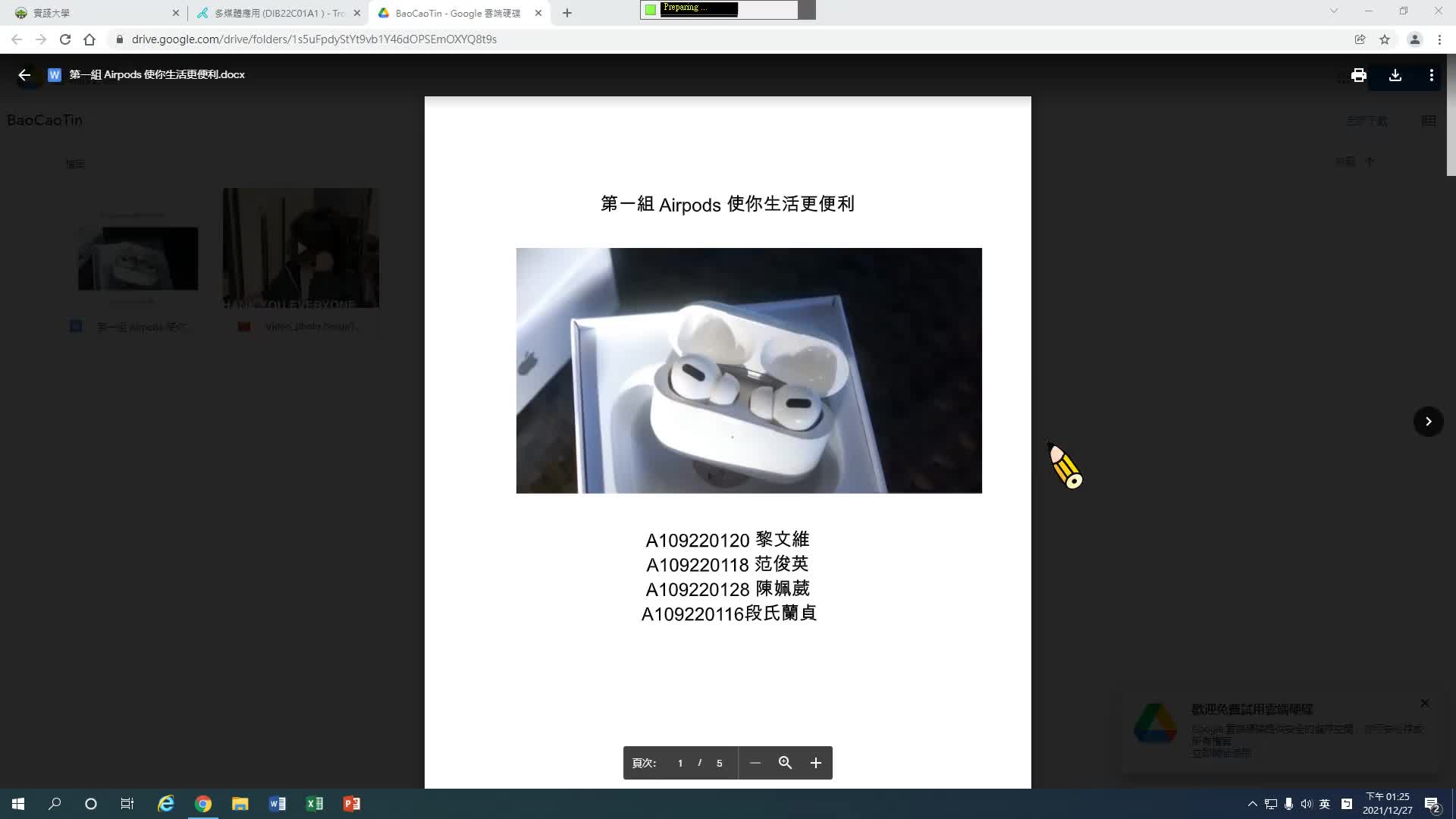Bookmark this page with star icon

(x=1385, y=39)
